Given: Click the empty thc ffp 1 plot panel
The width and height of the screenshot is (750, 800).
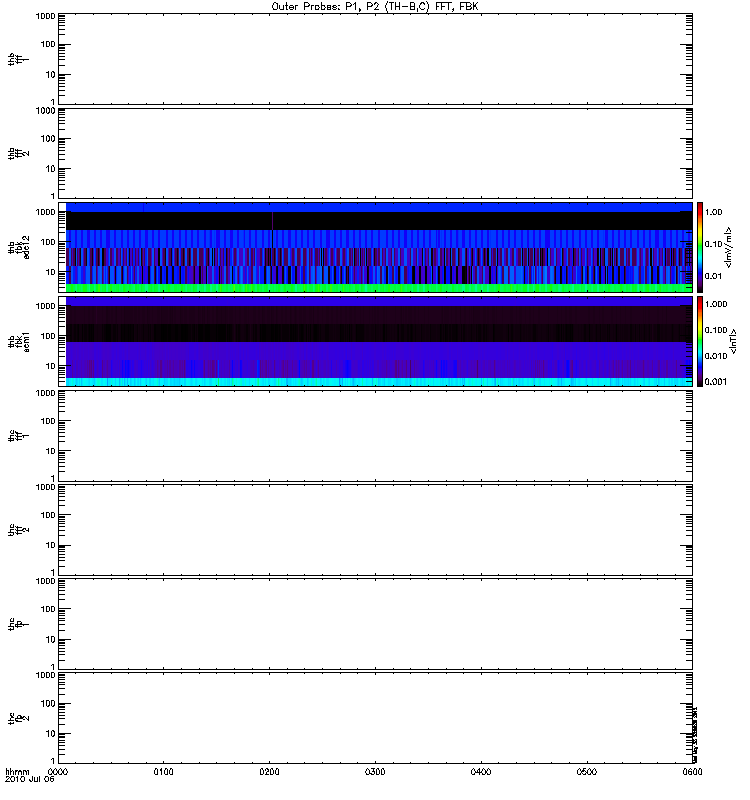Looking at the screenshot, I should pyautogui.click(x=375, y=623).
